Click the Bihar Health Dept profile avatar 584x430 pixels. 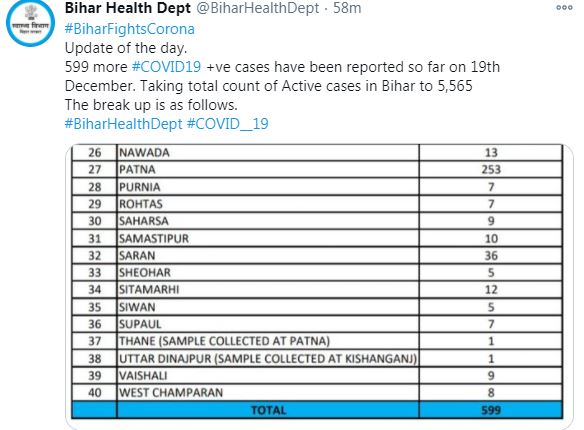tap(30, 23)
